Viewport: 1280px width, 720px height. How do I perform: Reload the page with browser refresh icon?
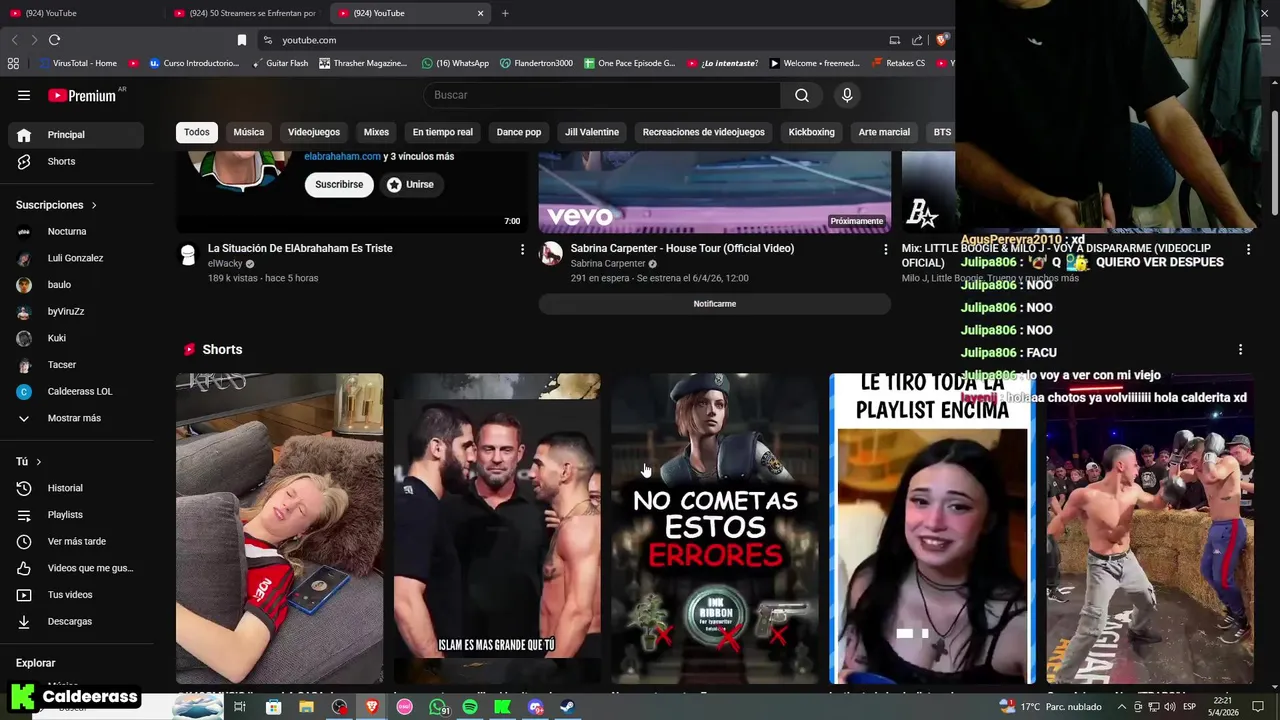pos(54,40)
